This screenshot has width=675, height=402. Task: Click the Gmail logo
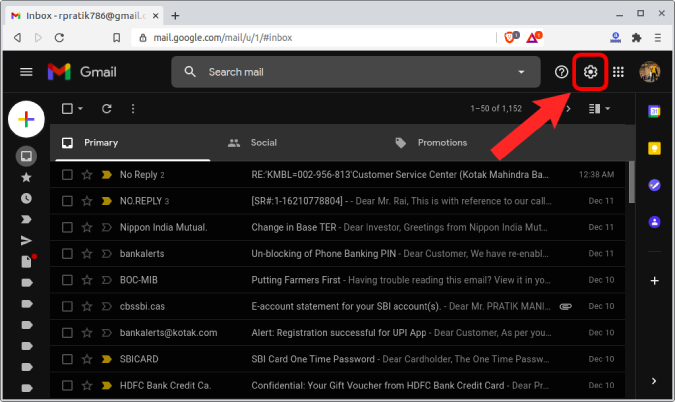point(82,72)
